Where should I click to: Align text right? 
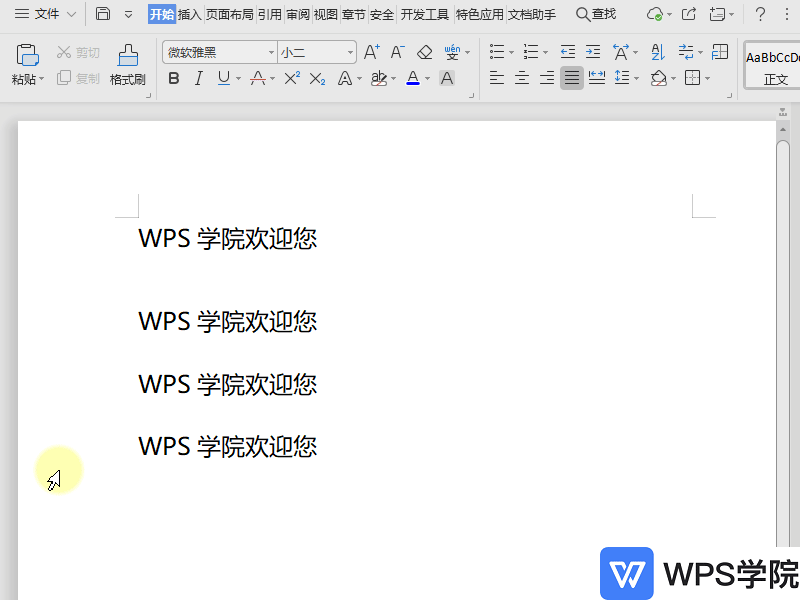tap(546, 79)
